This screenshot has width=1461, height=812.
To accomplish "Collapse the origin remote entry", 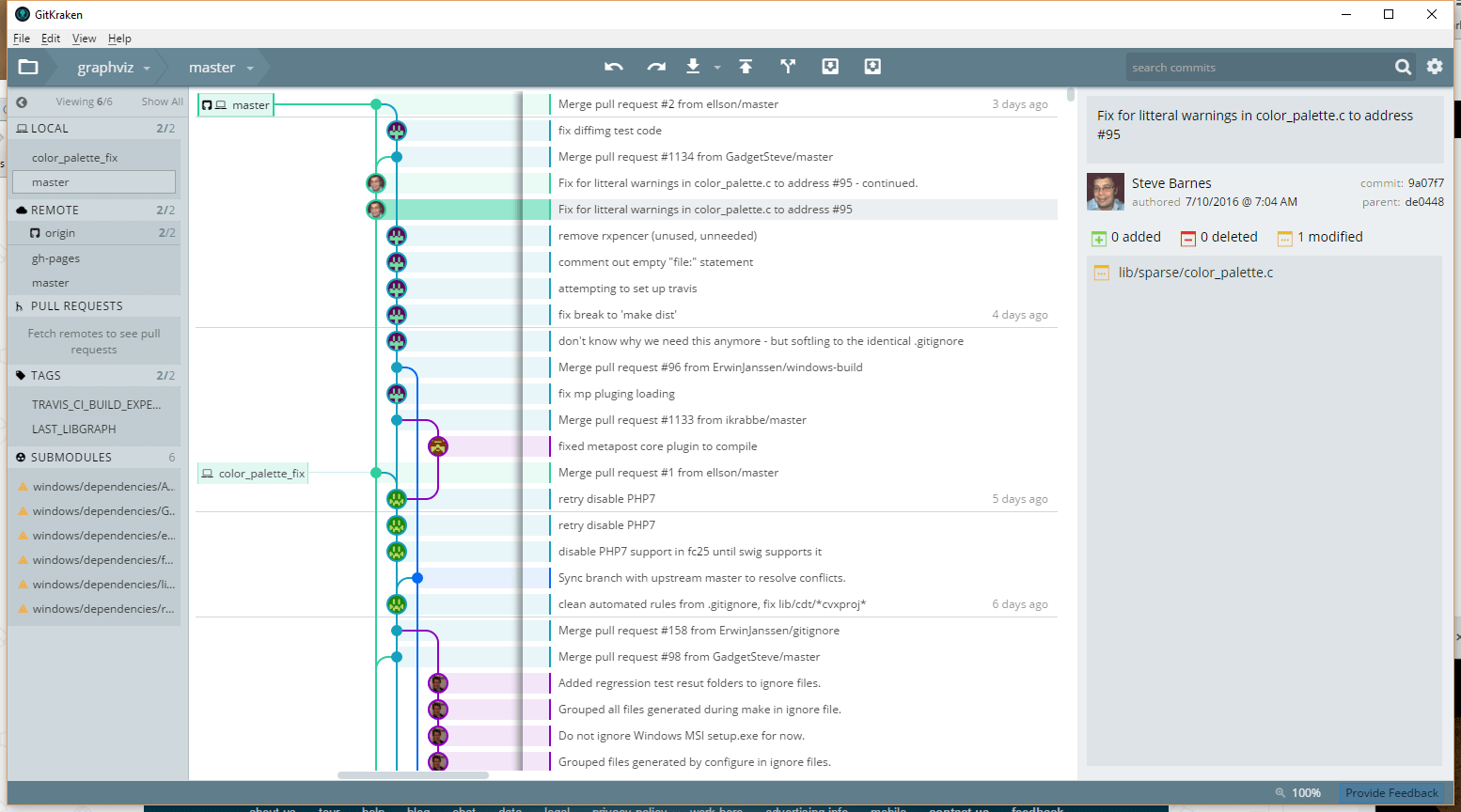I will tap(94, 233).
